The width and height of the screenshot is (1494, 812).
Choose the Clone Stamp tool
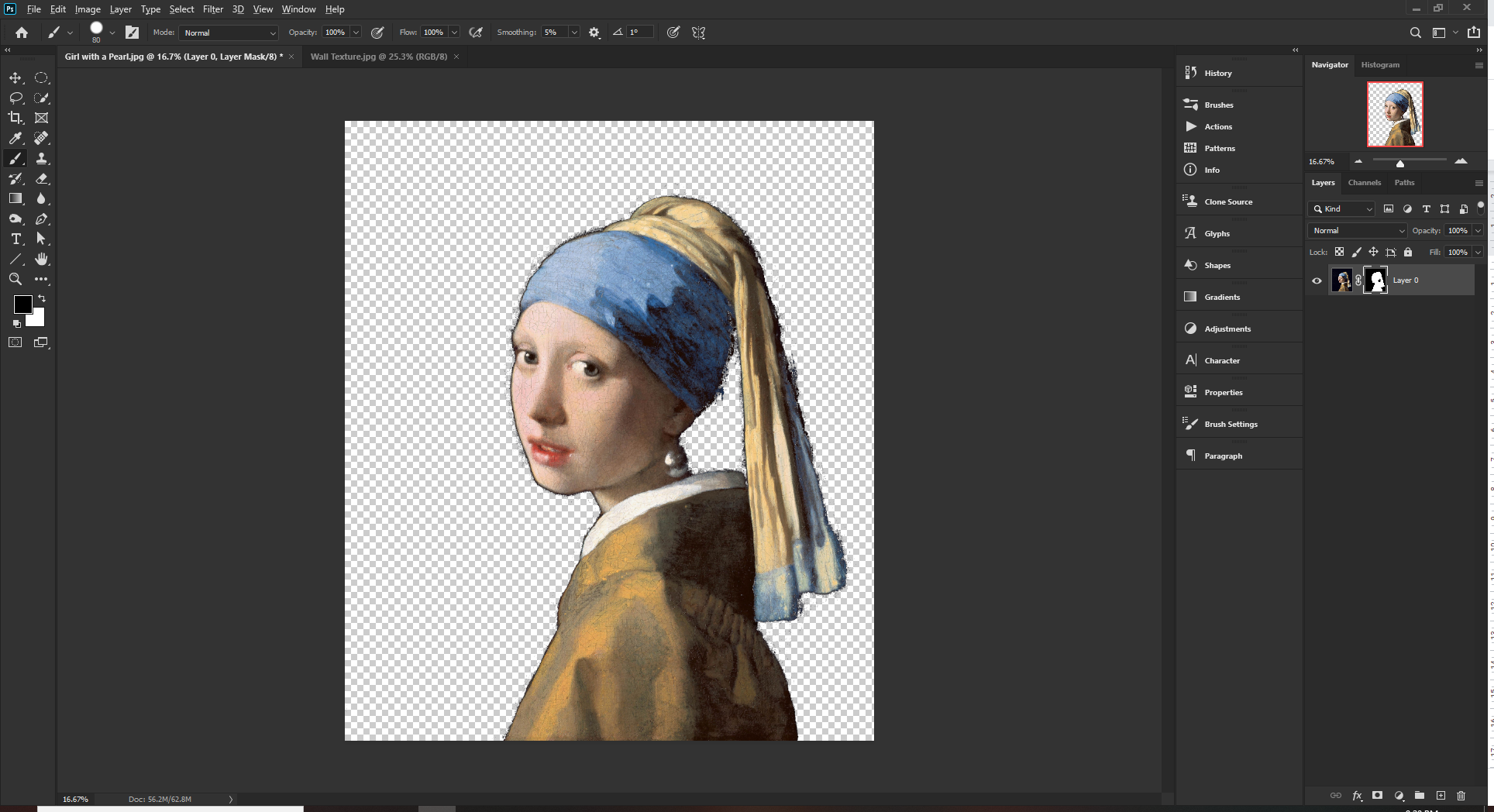coord(42,158)
